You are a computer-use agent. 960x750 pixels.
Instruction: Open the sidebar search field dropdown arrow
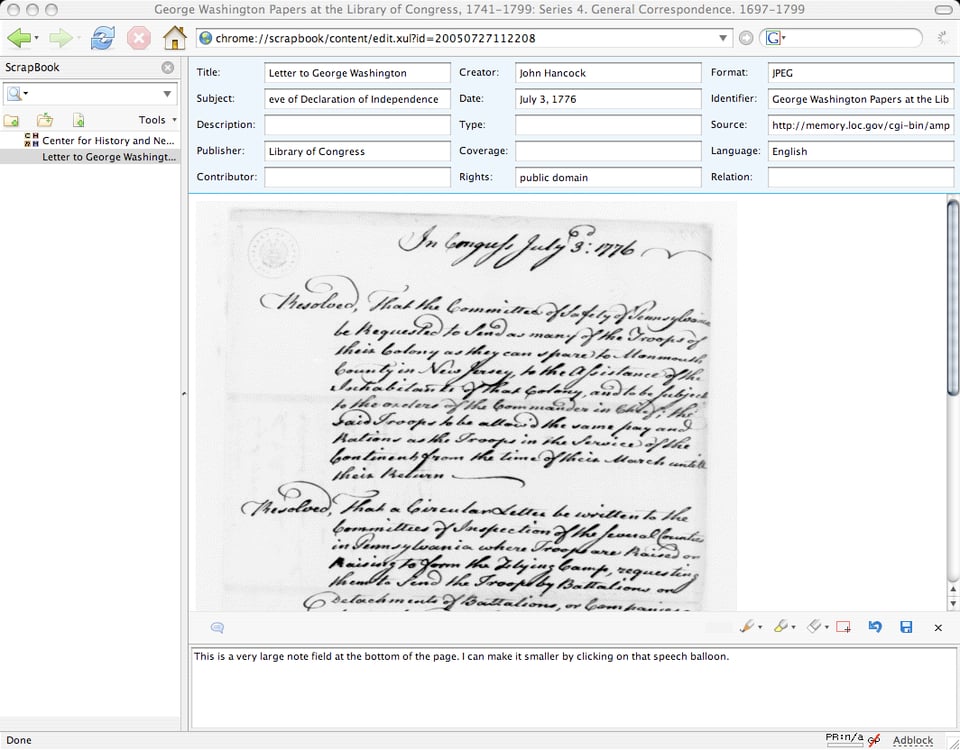tap(167, 94)
